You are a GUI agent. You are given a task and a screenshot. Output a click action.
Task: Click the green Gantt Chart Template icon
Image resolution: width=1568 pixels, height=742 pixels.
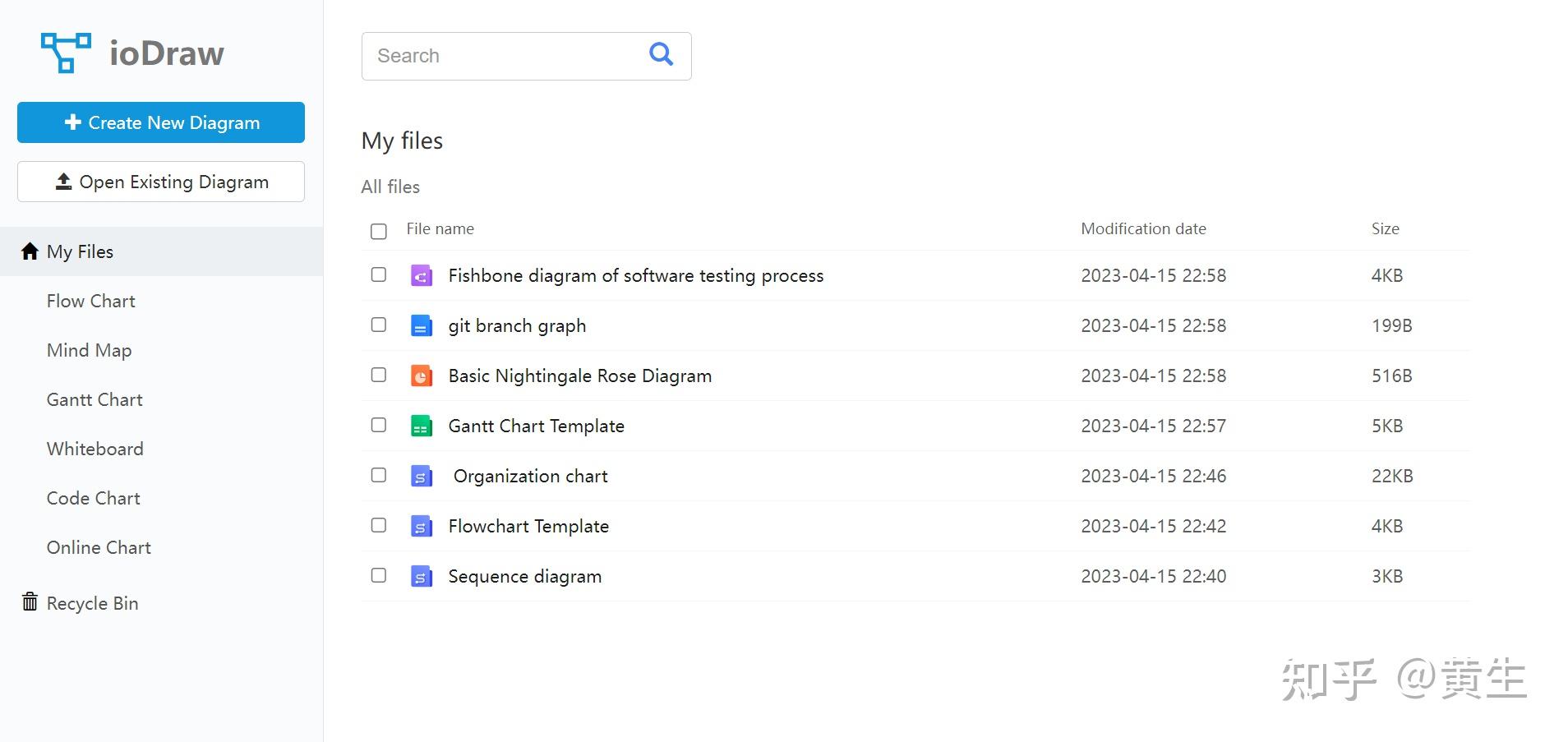coord(421,426)
